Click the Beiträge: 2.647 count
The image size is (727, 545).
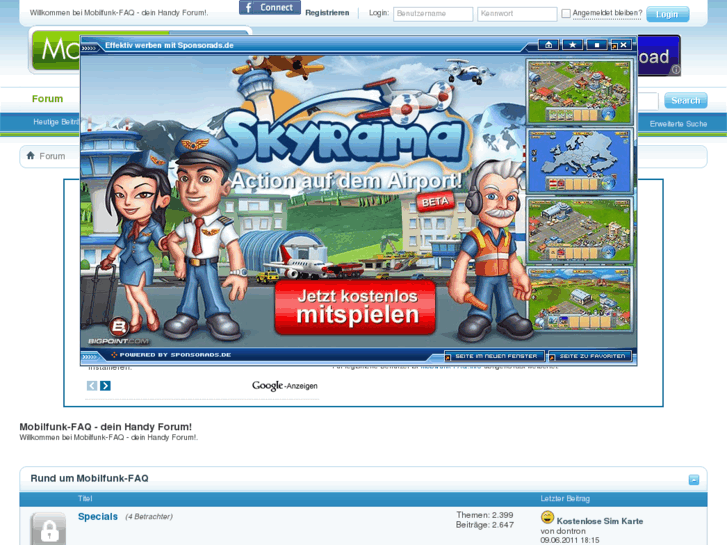coord(485,525)
